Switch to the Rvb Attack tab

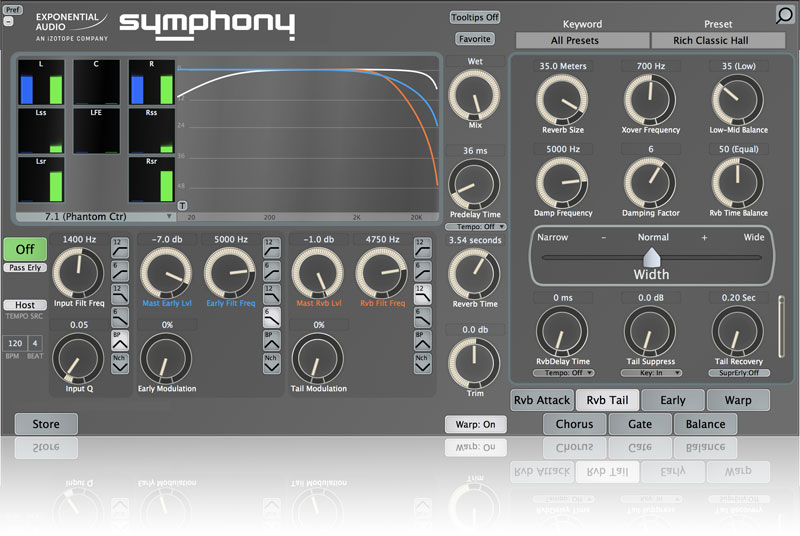(x=541, y=400)
